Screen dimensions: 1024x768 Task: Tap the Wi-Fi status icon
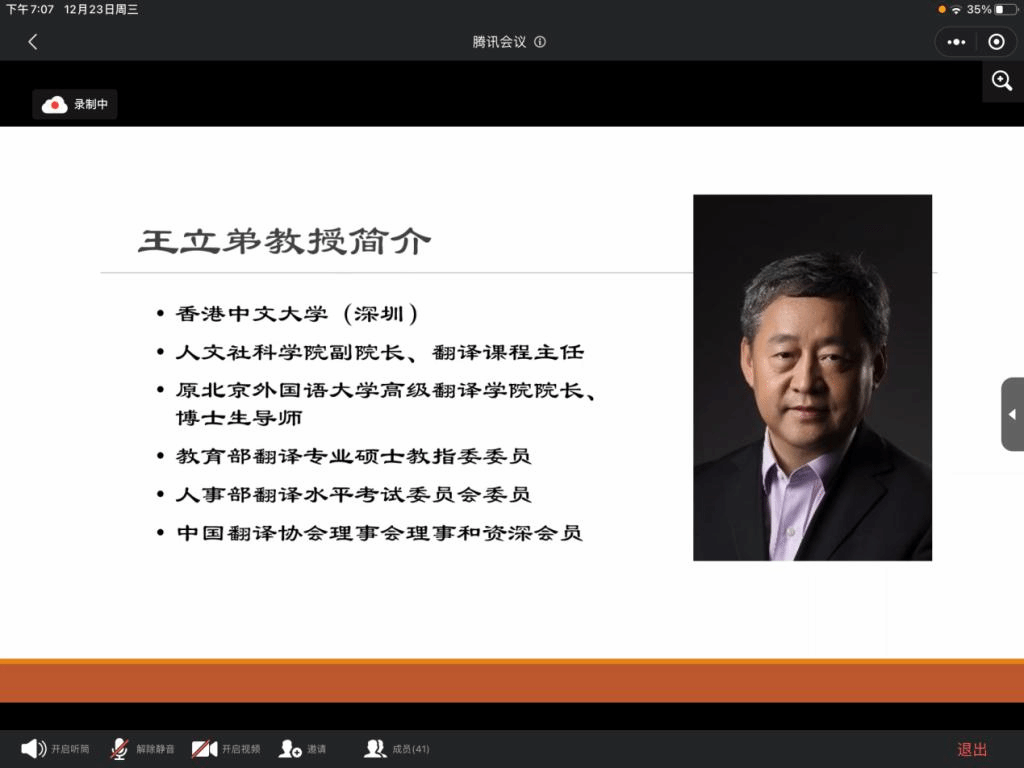pyautogui.click(x=956, y=10)
